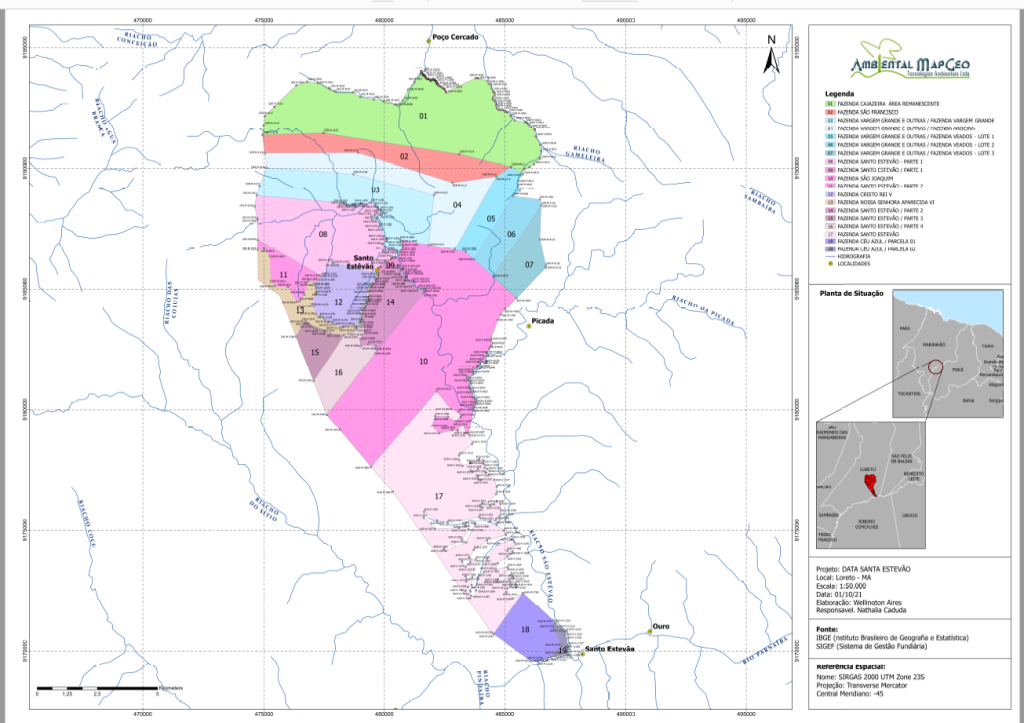Click the green 01 Fazenda Cajazeira swatch

coord(830,104)
